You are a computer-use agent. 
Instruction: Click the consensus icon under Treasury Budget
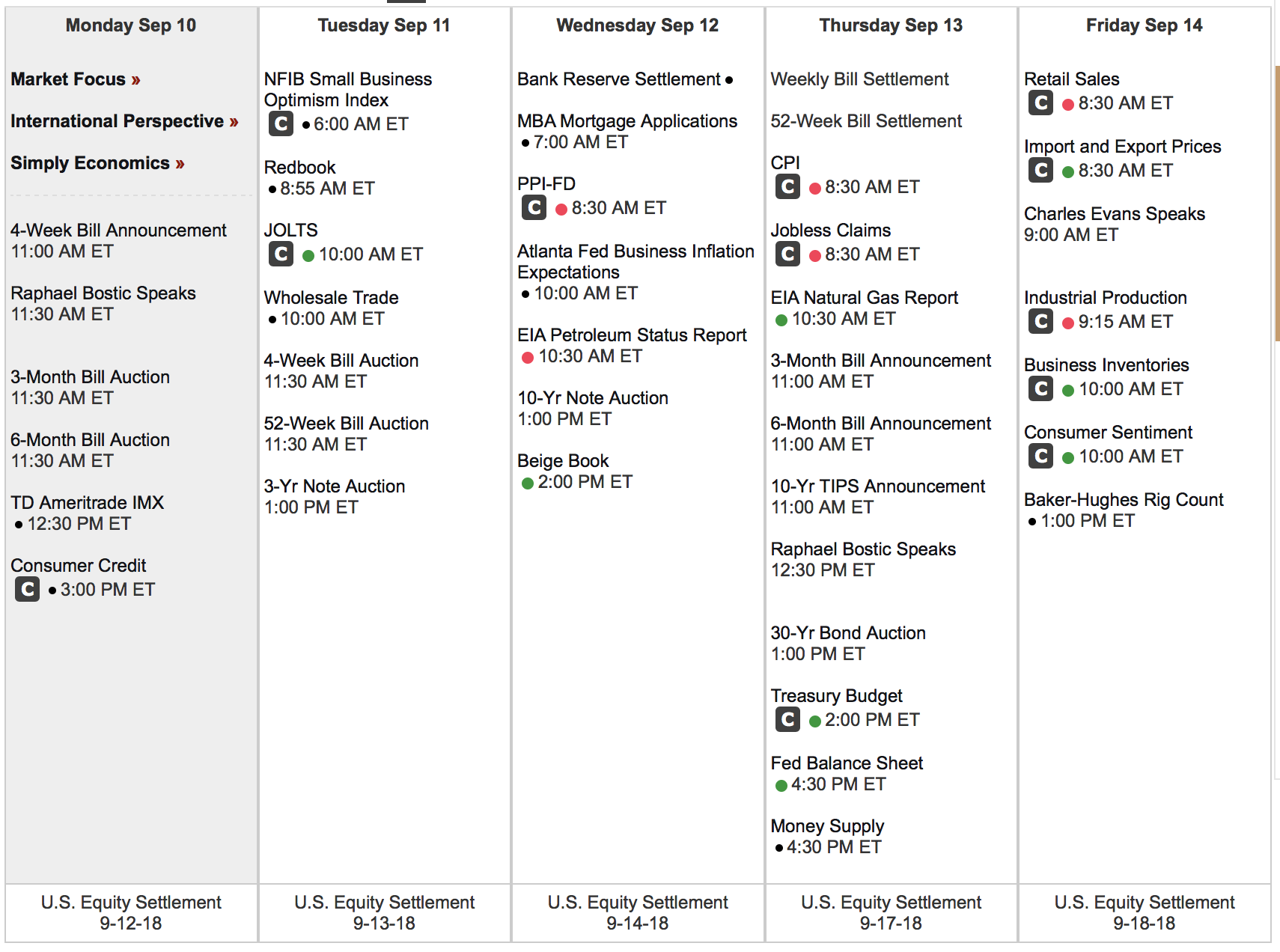click(787, 720)
